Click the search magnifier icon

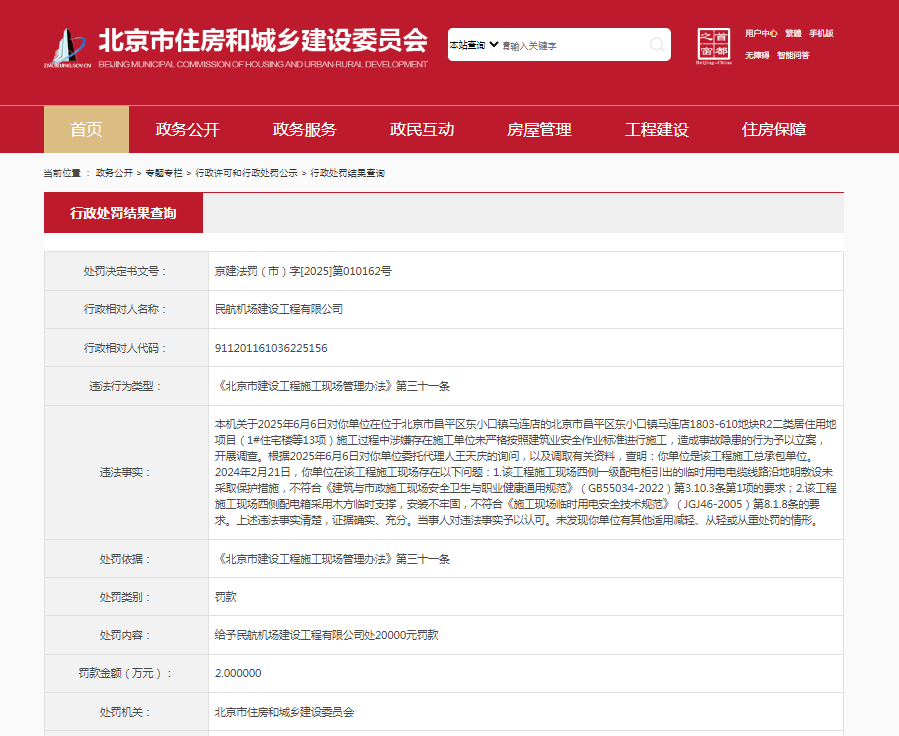pyautogui.click(x=657, y=44)
